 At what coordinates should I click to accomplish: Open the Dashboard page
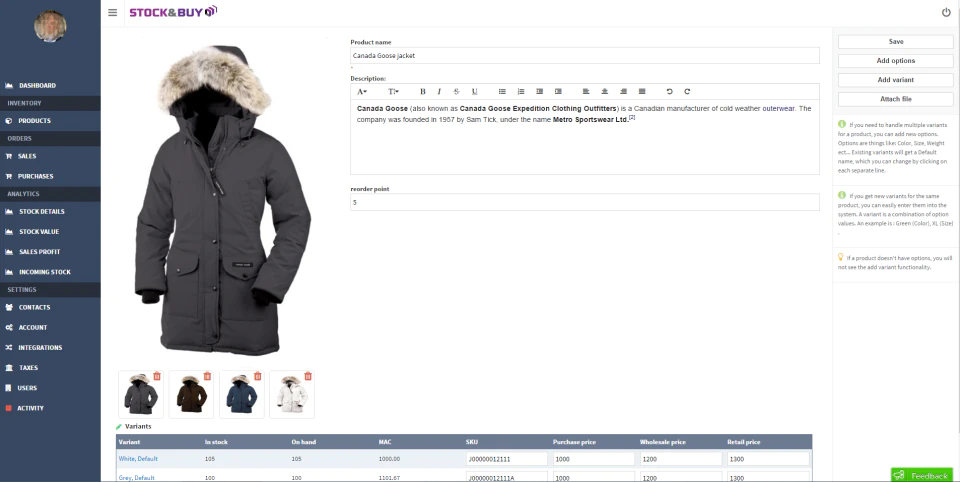point(37,85)
